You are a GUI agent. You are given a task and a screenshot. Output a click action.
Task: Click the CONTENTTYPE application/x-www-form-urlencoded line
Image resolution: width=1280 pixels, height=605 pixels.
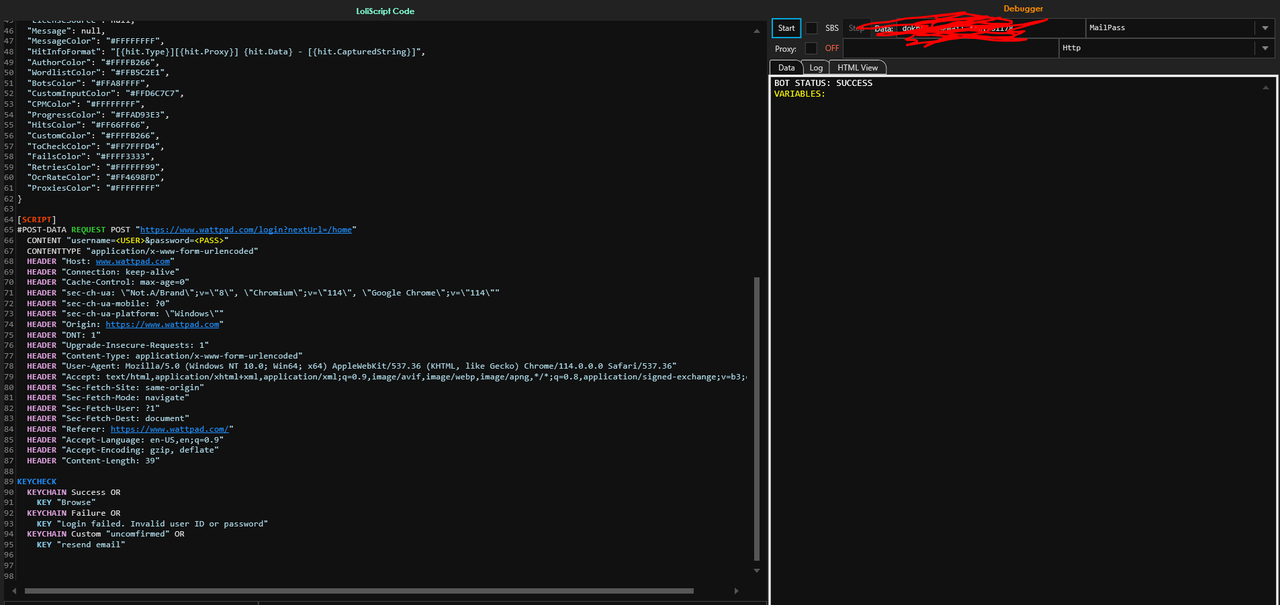(142, 250)
